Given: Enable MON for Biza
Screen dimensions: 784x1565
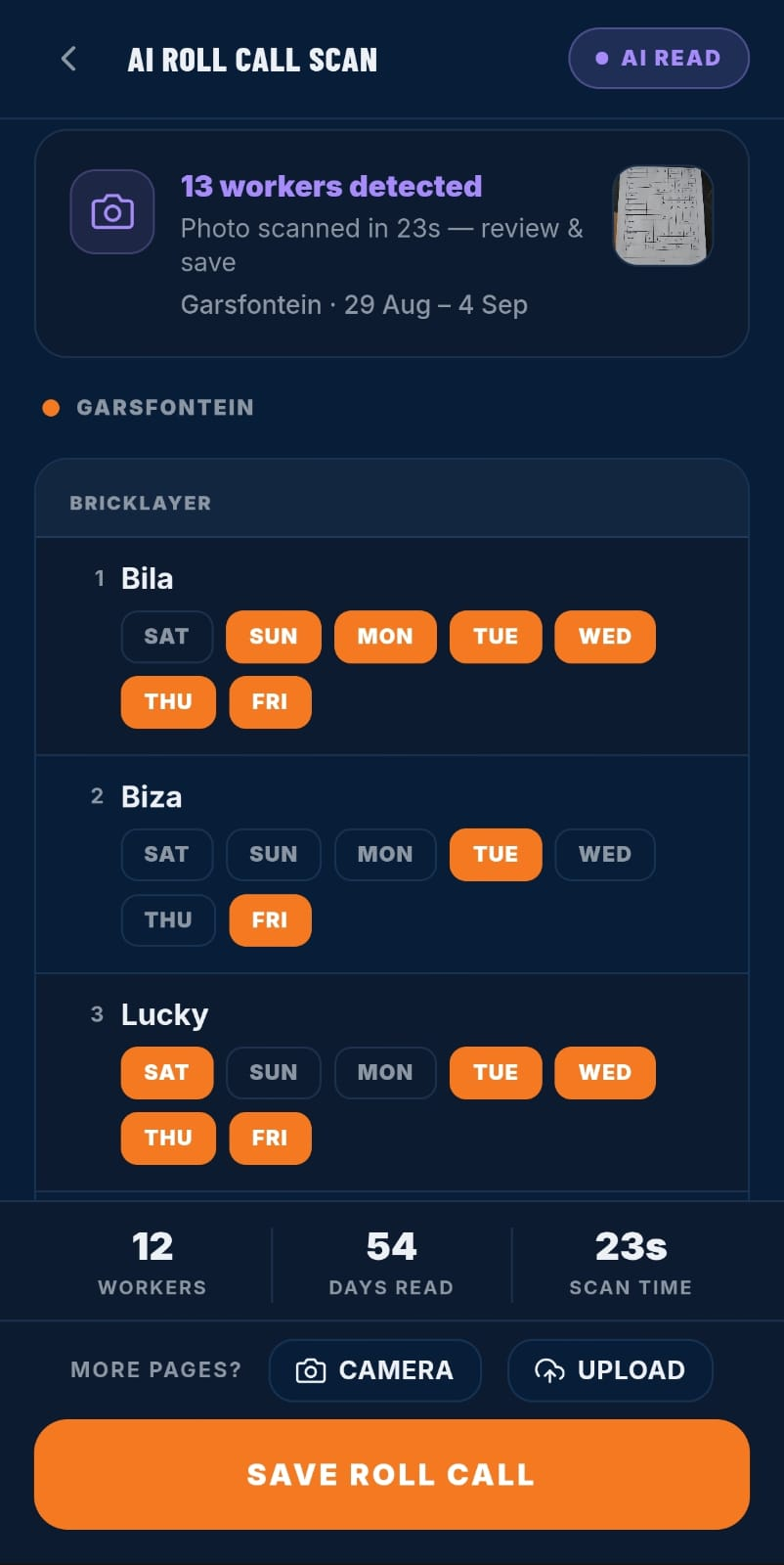Looking at the screenshot, I should [x=385, y=855].
